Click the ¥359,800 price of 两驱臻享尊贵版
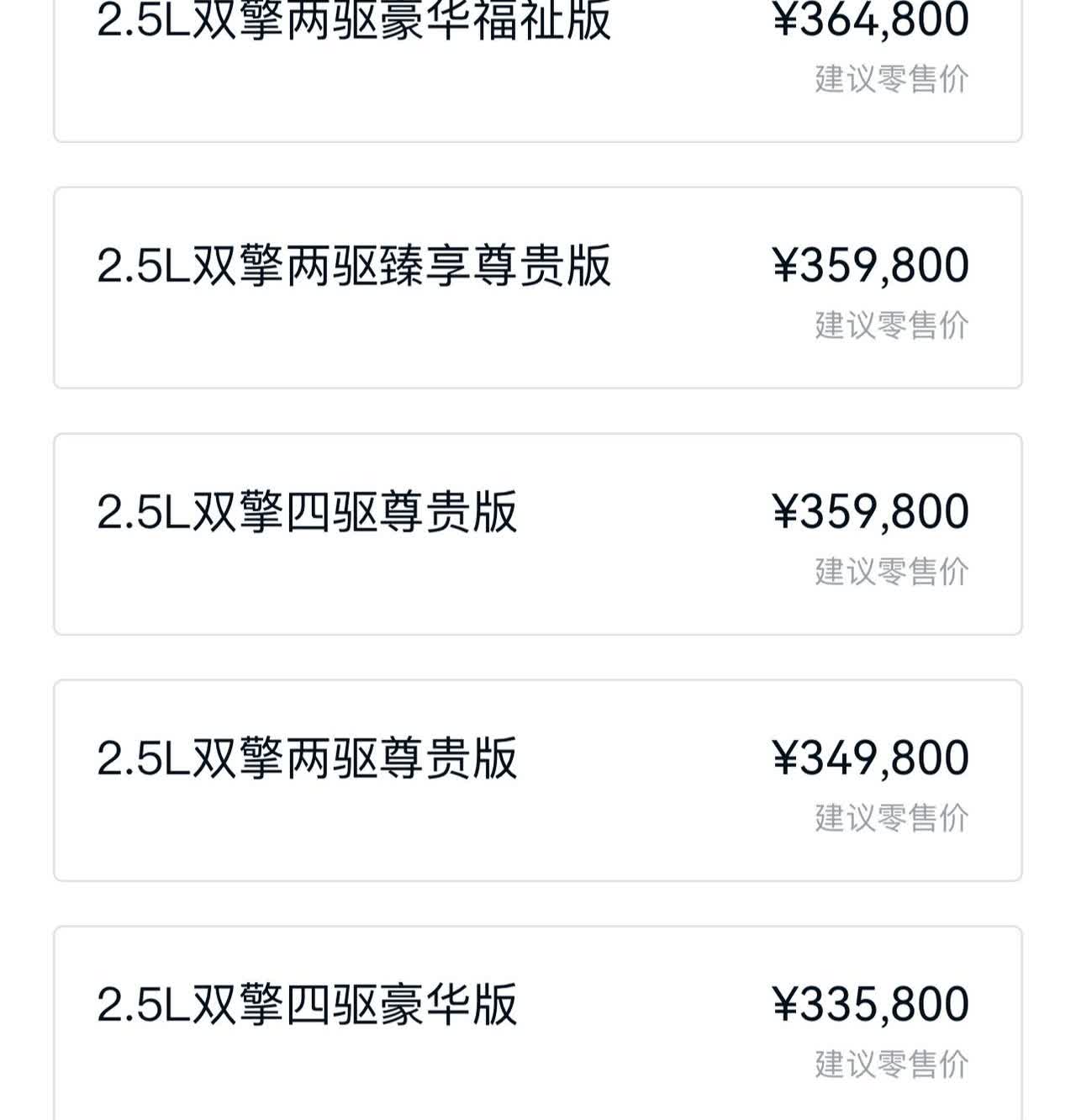 click(870, 266)
